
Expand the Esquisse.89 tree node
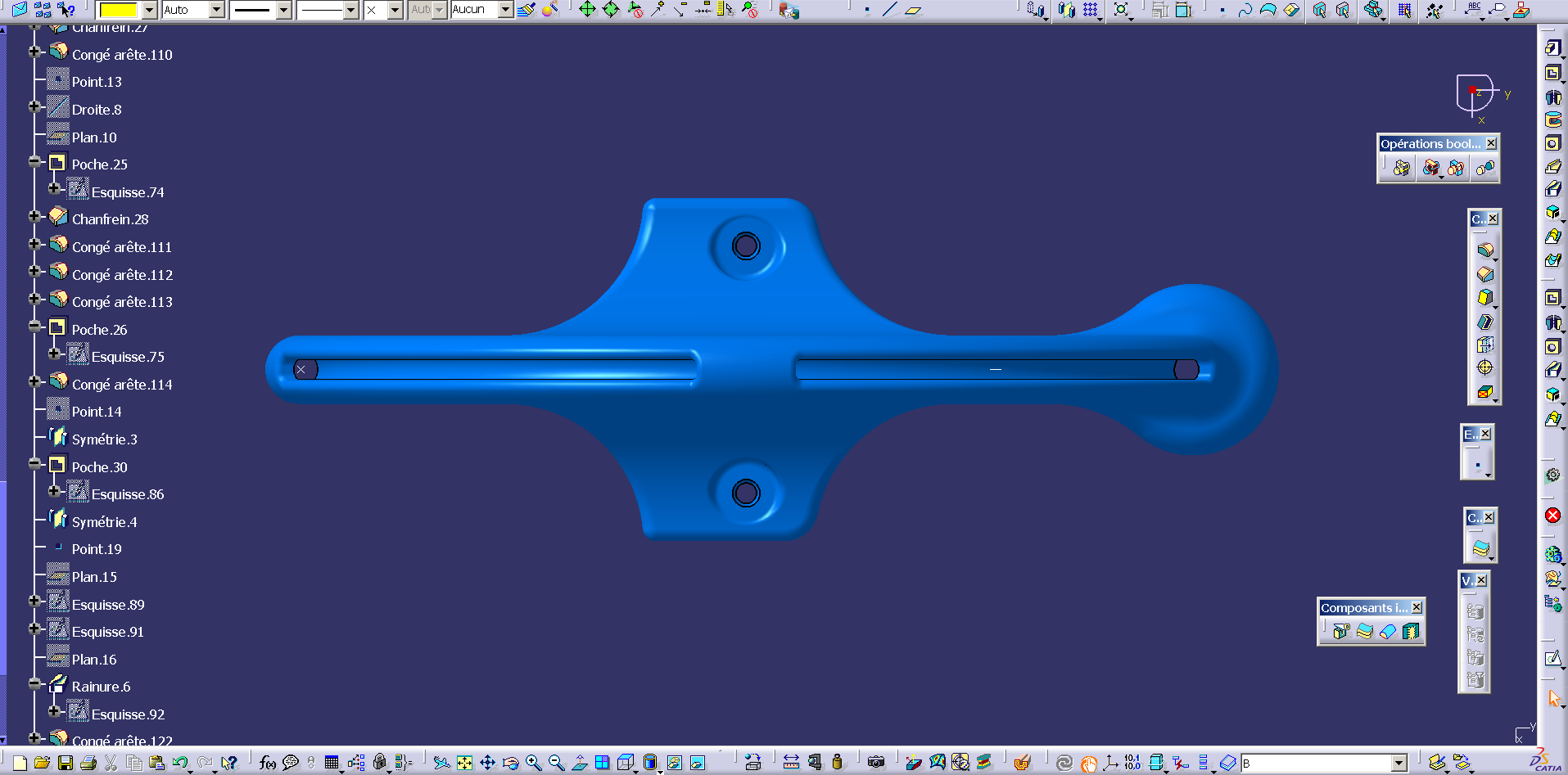coord(34,601)
